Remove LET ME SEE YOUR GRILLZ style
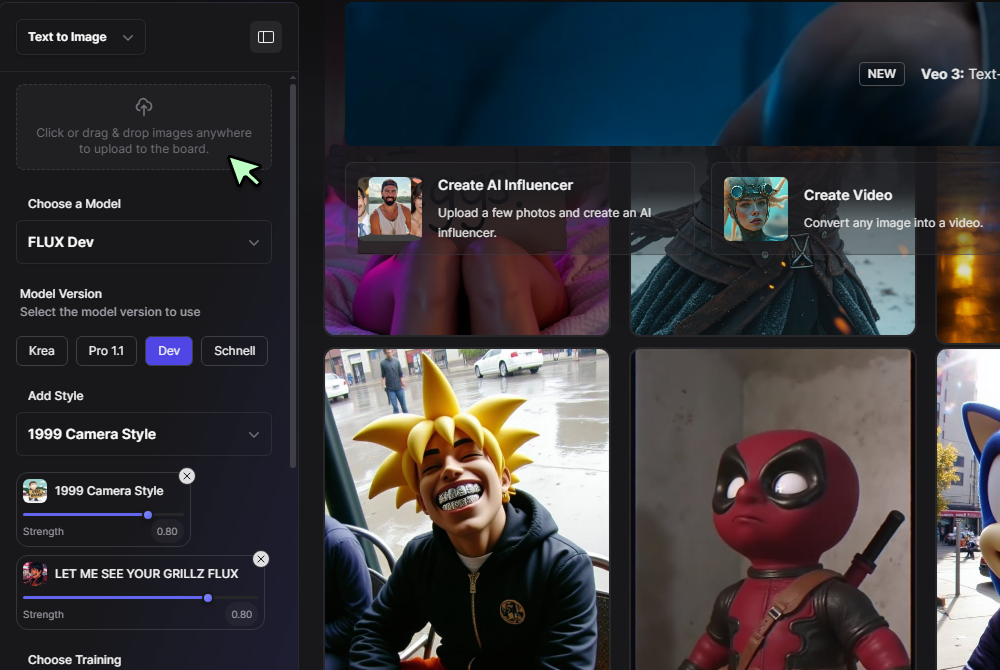This screenshot has width=1000, height=670. (261, 559)
